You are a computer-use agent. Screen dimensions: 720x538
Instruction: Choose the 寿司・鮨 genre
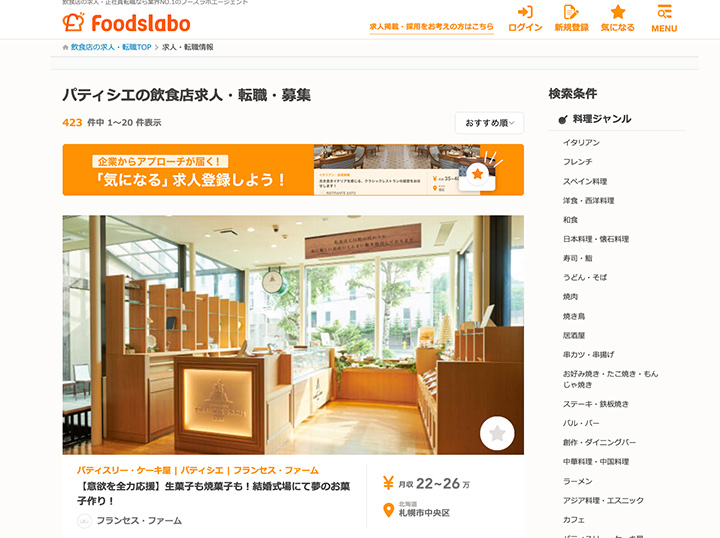click(x=578, y=258)
